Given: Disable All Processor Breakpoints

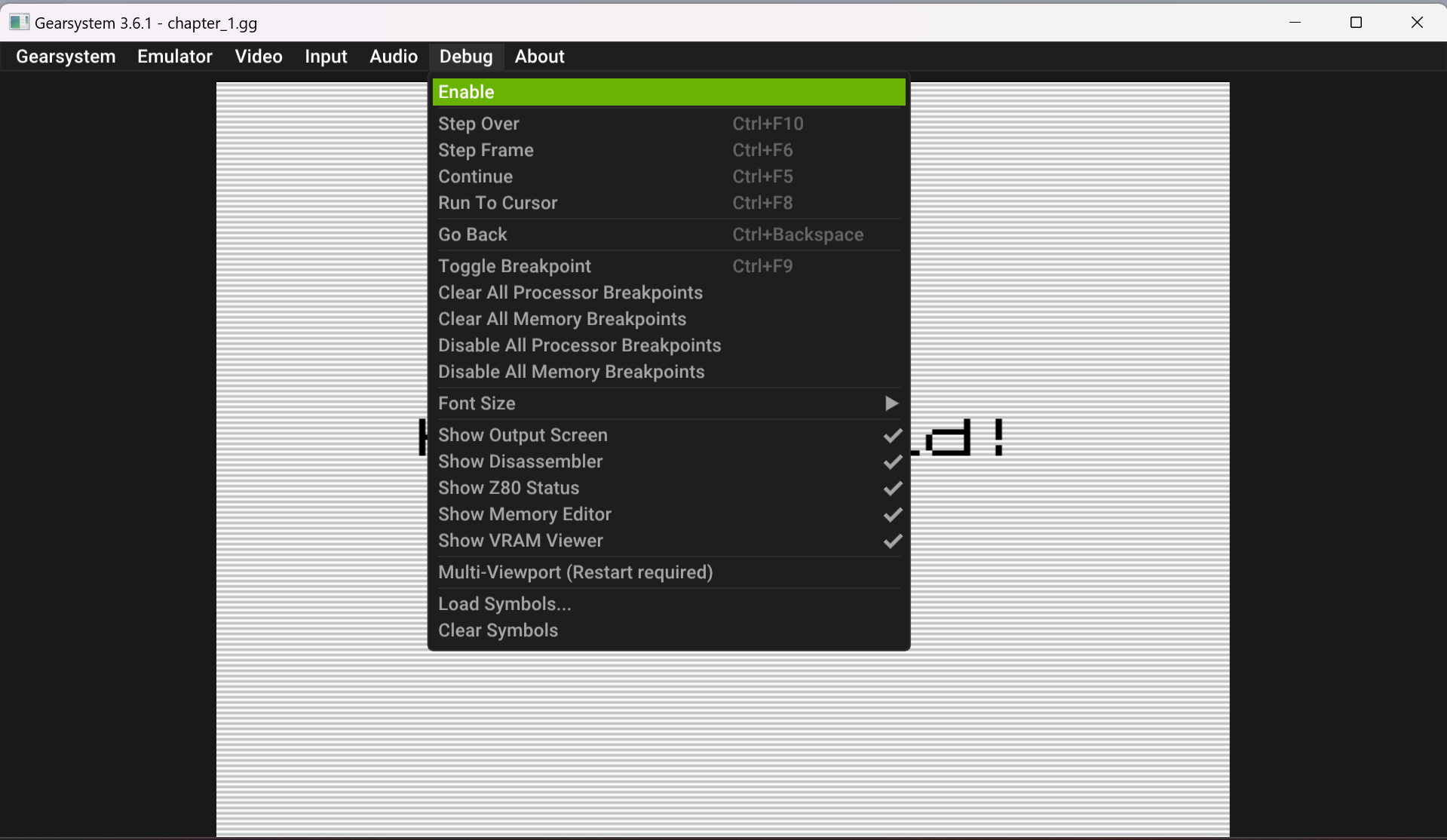Looking at the screenshot, I should (x=669, y=345).
